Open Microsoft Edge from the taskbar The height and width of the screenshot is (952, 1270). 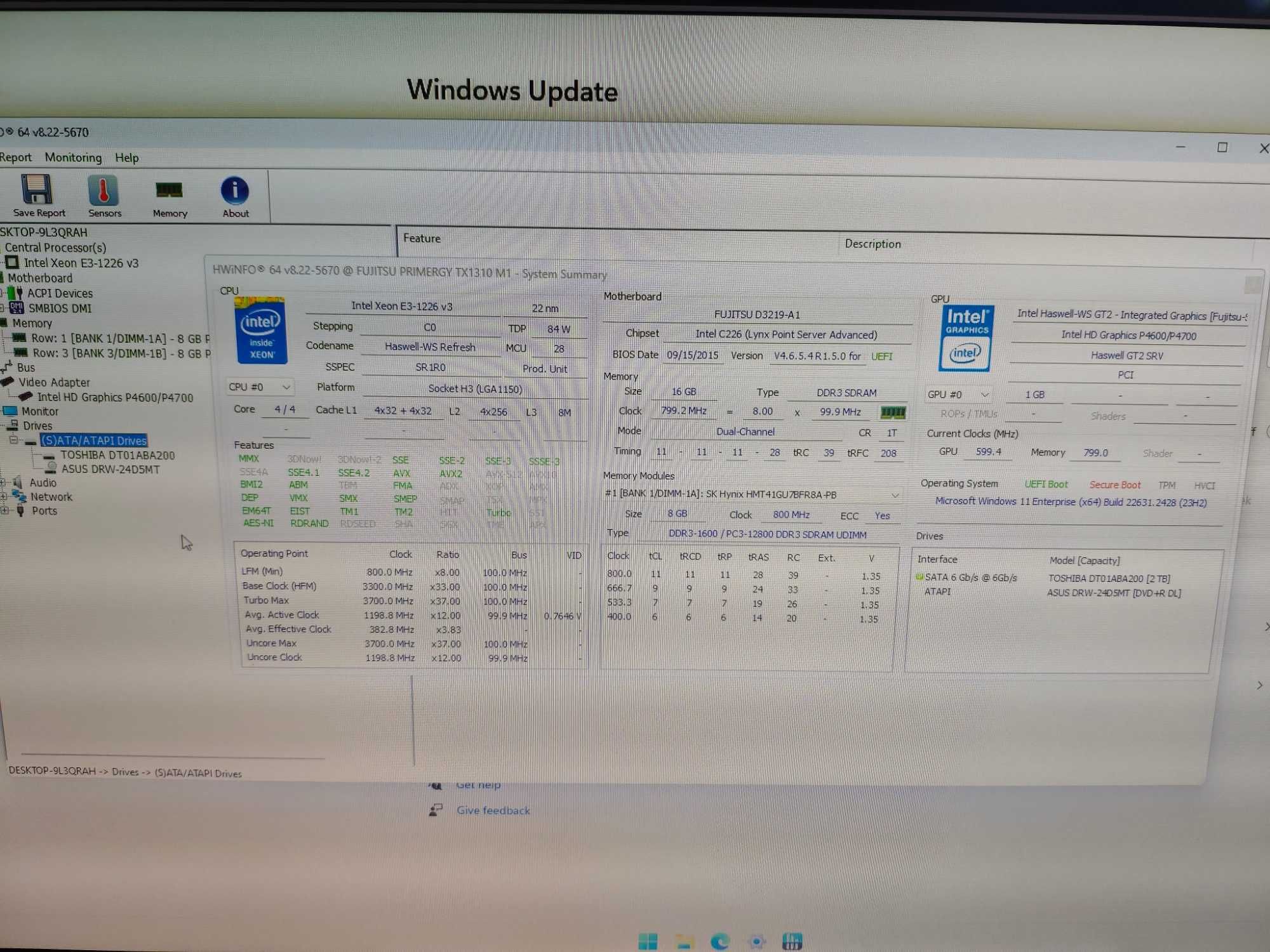720,941
